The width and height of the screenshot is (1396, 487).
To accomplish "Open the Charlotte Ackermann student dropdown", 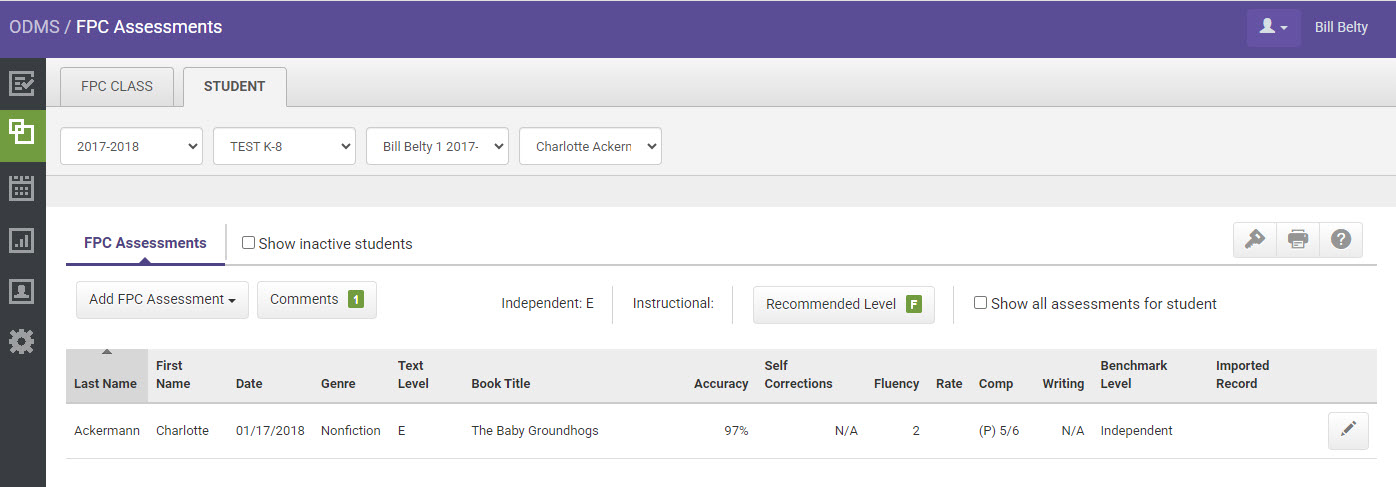I will (x=590, y=146).
